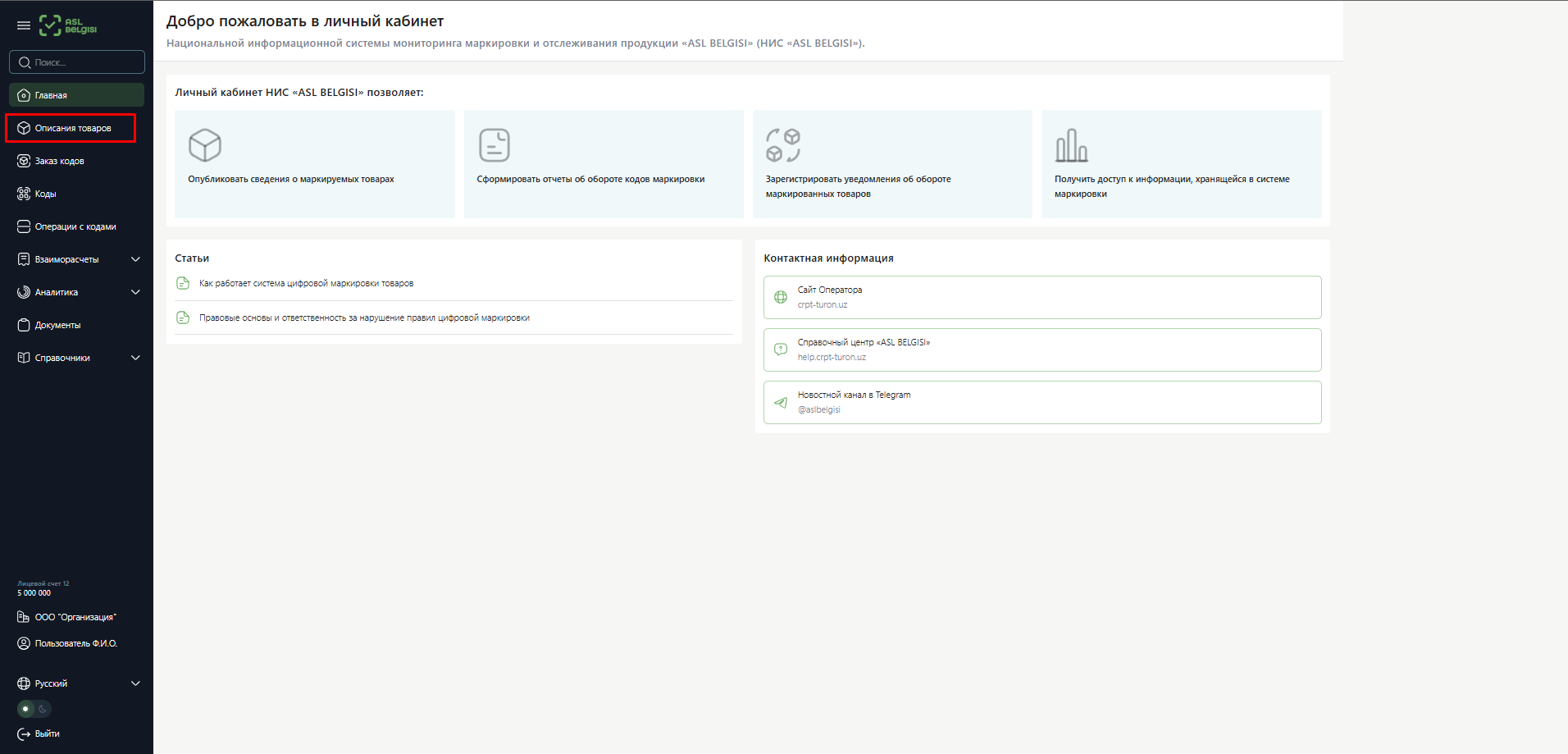Open Сайт Оператора crpt-turon.uz contact
This screenshot has width=1568, height=754.
[1042, 297]
